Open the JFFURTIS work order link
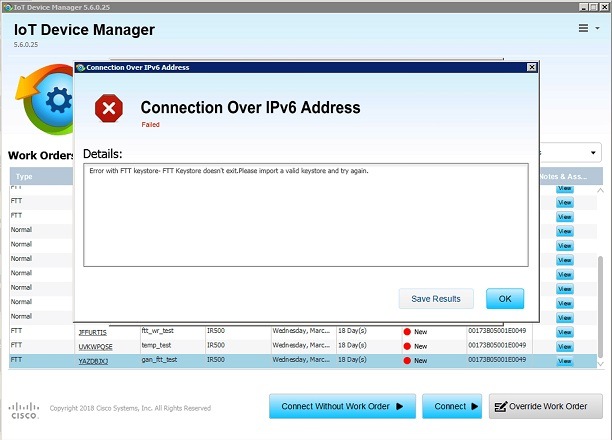Image resolution: width=612 pixels, height=440 pixels. (93, 332)
